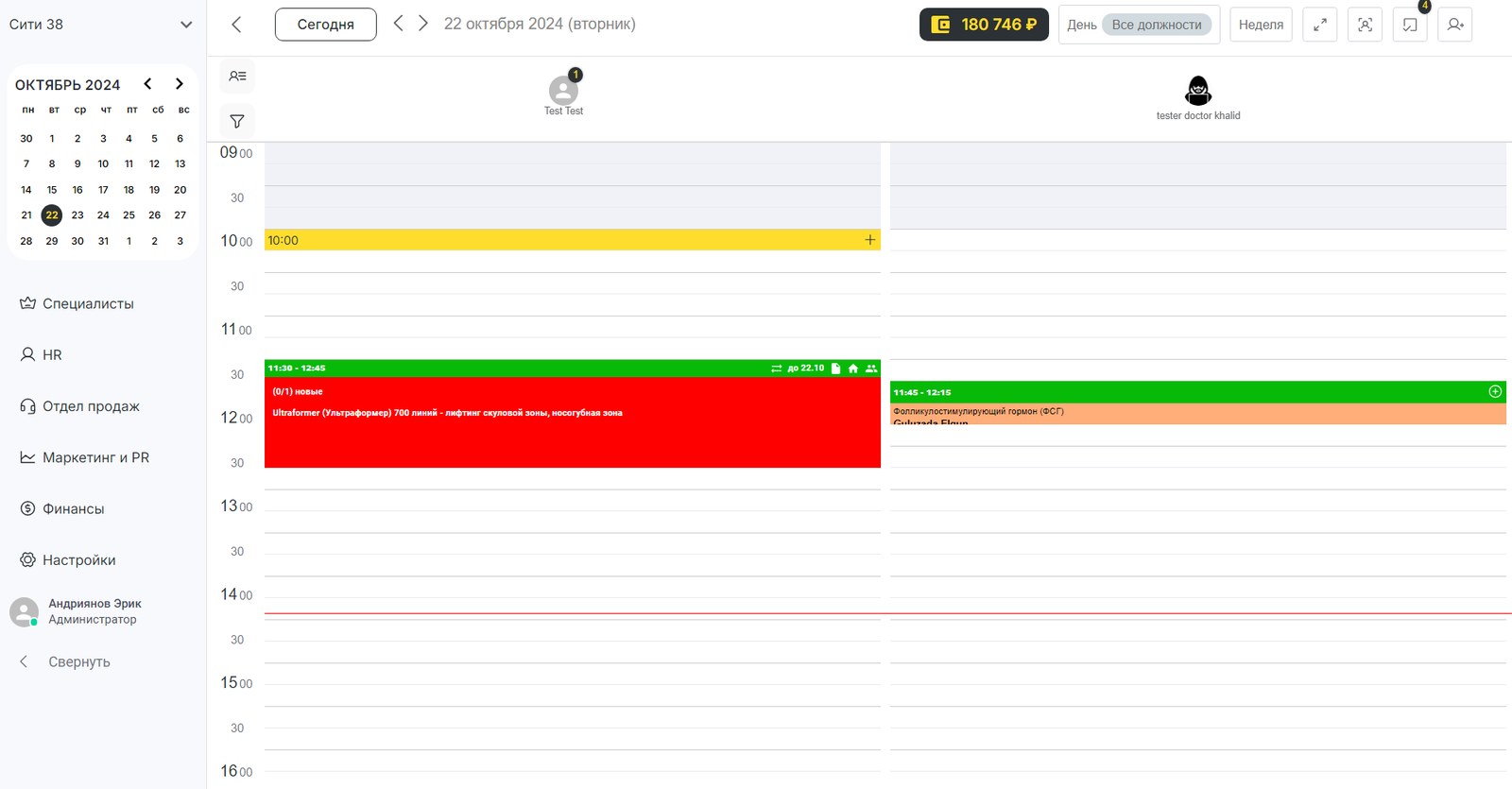Open HR menu item
Viewport: 1512px width, 789px height.
click(x=42, y=354)
